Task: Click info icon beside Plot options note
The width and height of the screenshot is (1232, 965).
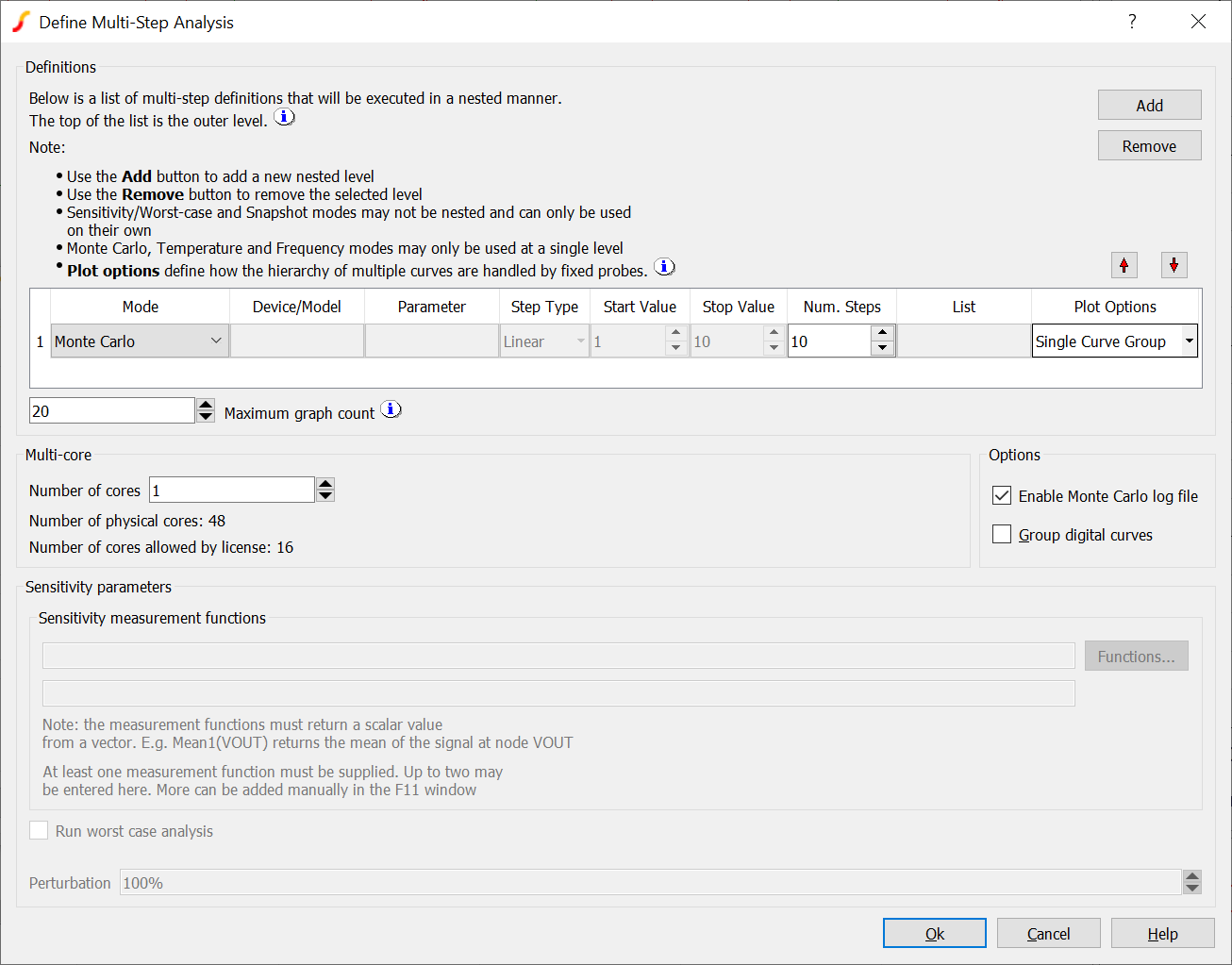Action: (x=665, y=267)
